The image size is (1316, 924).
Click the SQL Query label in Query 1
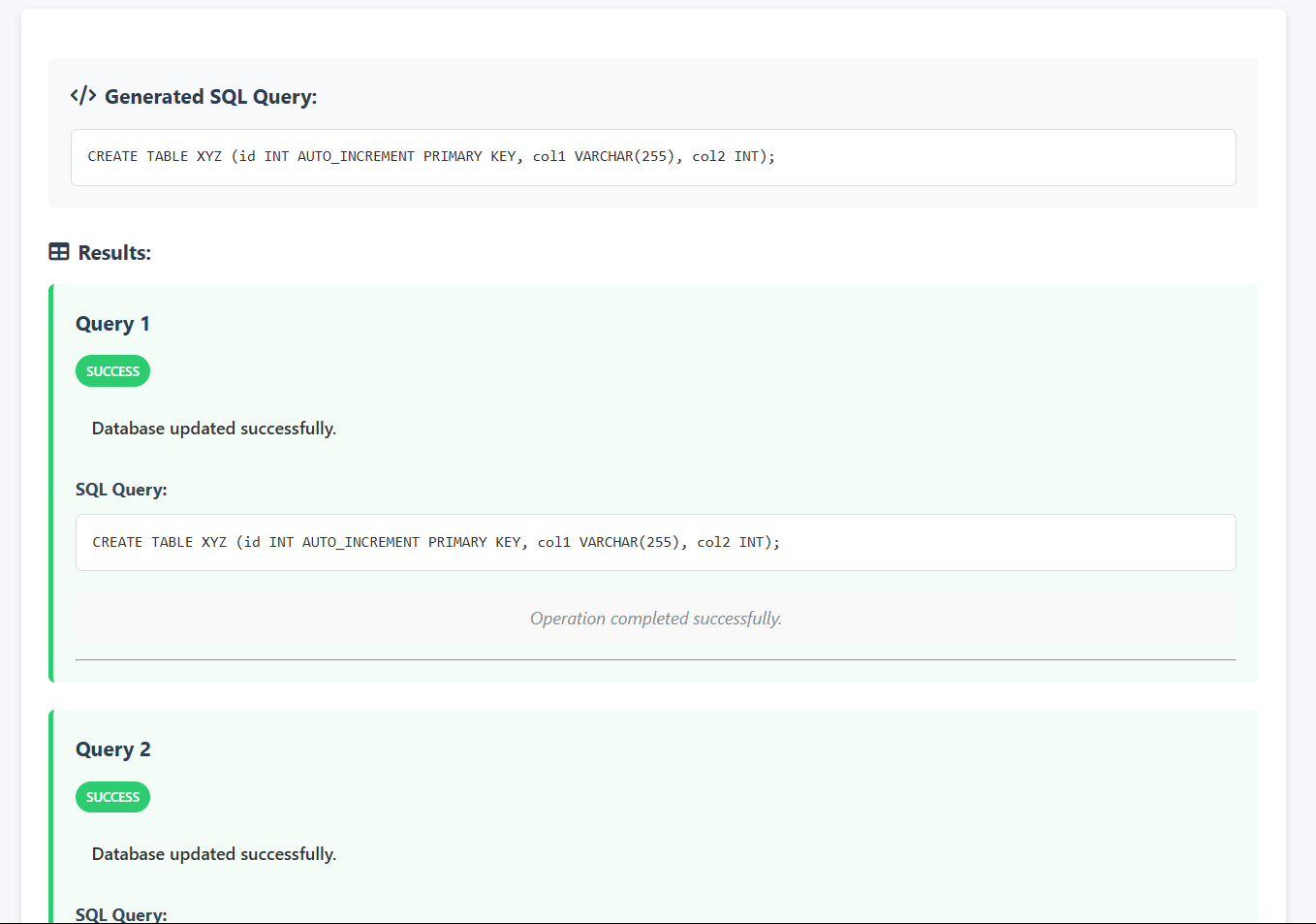tap(121, 490)
